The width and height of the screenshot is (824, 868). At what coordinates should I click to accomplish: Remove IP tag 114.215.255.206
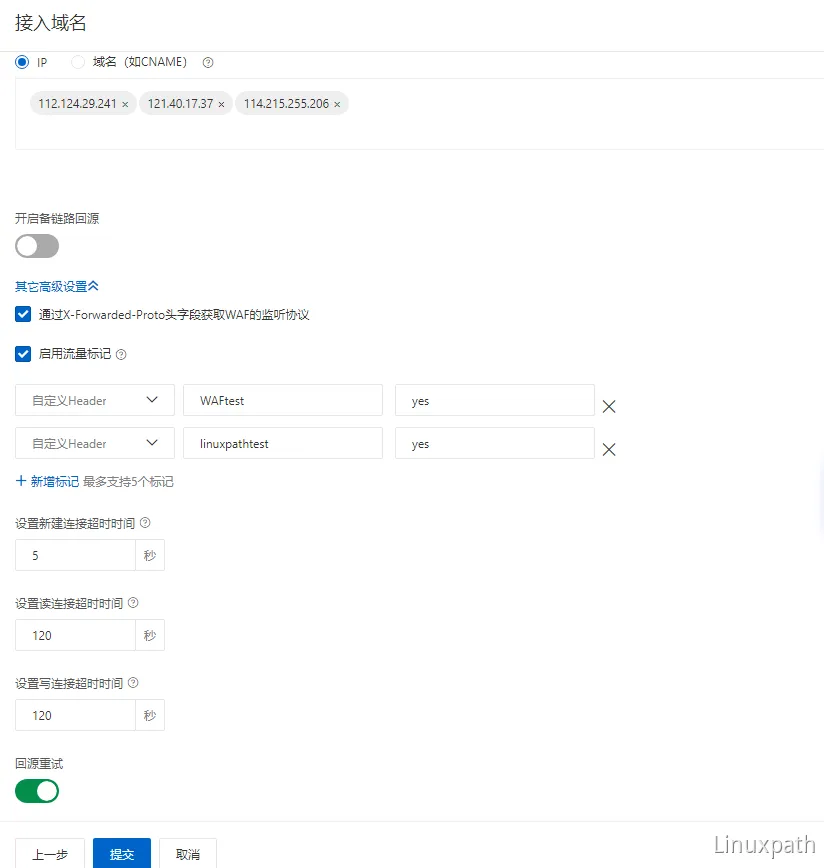[x=337, y=104]
